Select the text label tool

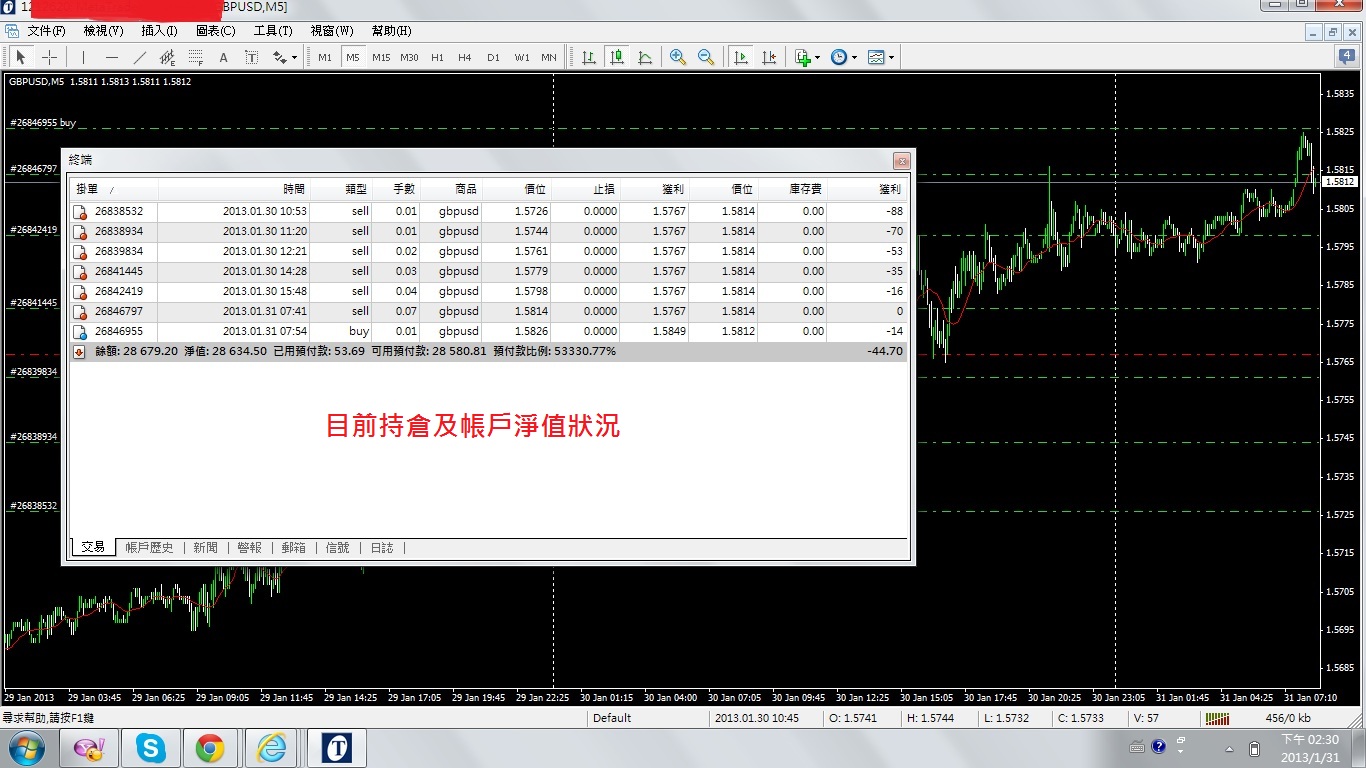223,57
